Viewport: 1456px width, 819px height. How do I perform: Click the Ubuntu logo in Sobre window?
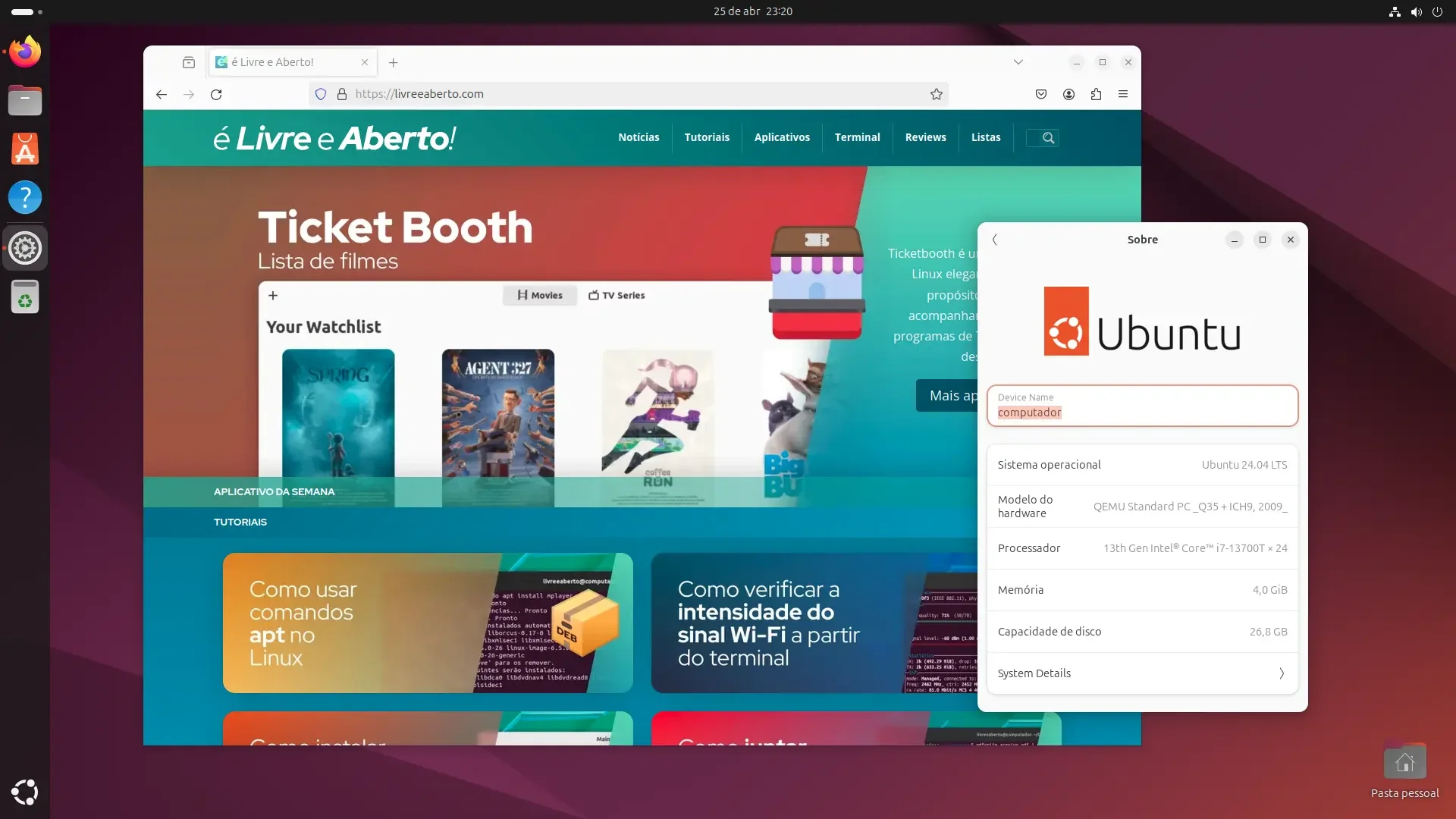click(1142, 321)
